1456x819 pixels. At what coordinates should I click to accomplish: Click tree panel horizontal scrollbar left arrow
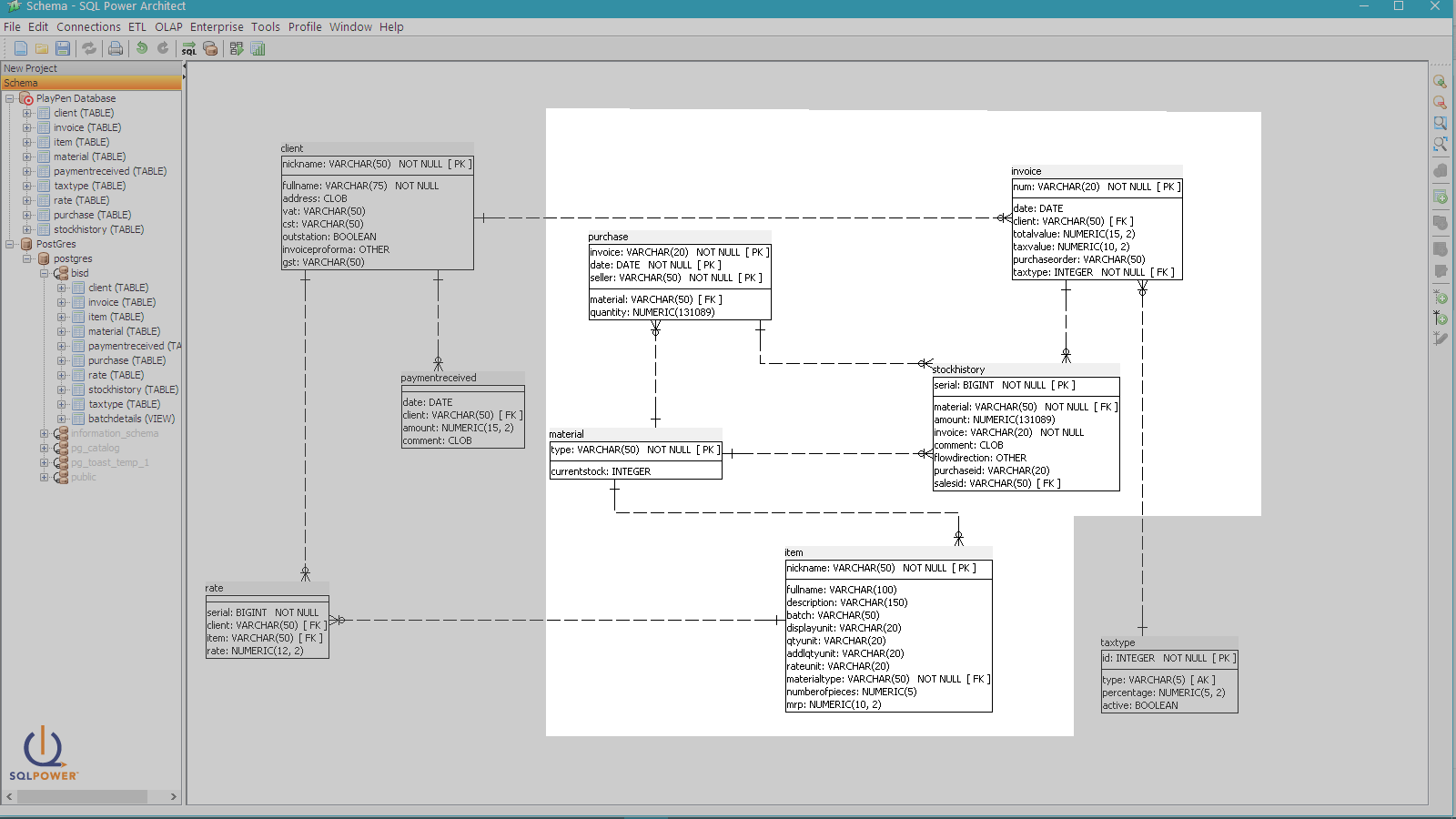(x=9, y=796)
